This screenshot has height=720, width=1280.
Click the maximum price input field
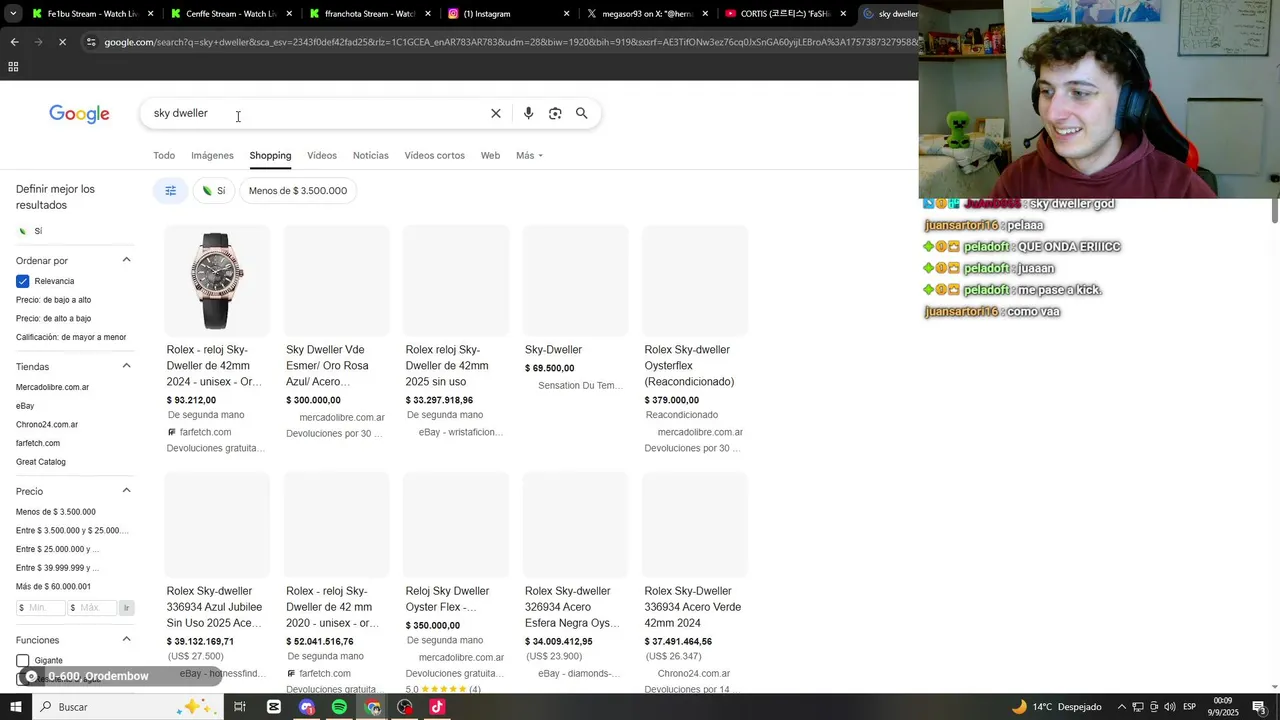(92, 608)
